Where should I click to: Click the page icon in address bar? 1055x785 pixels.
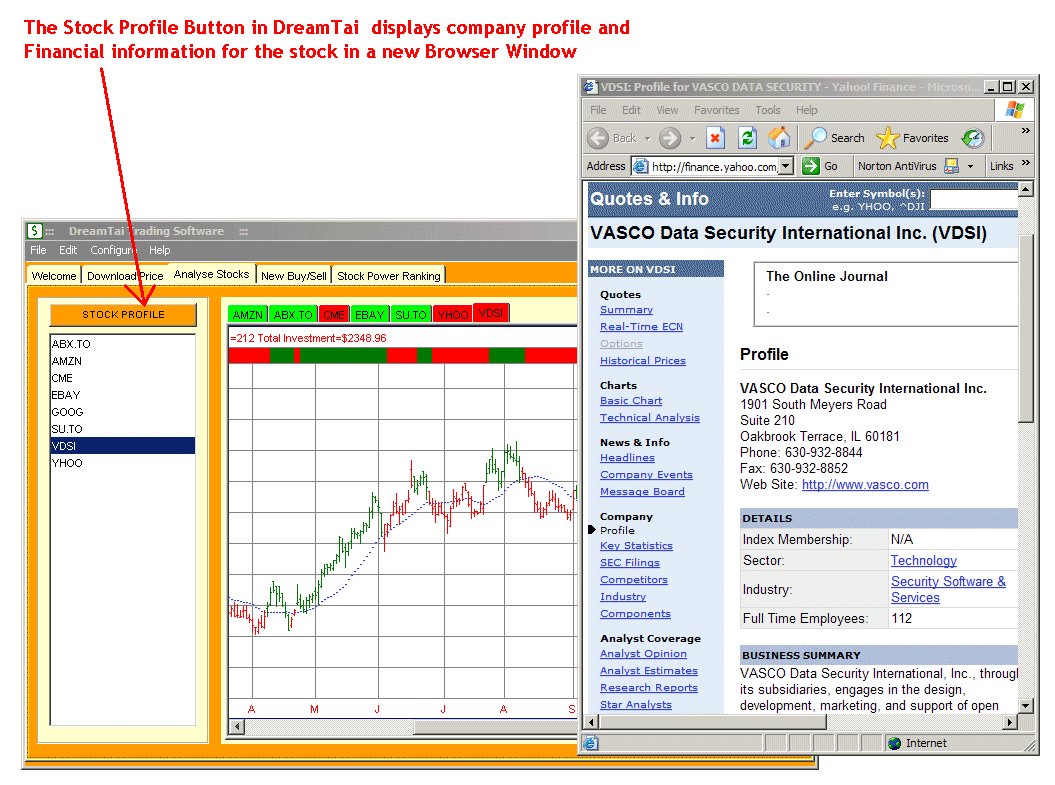pos(641,166)
